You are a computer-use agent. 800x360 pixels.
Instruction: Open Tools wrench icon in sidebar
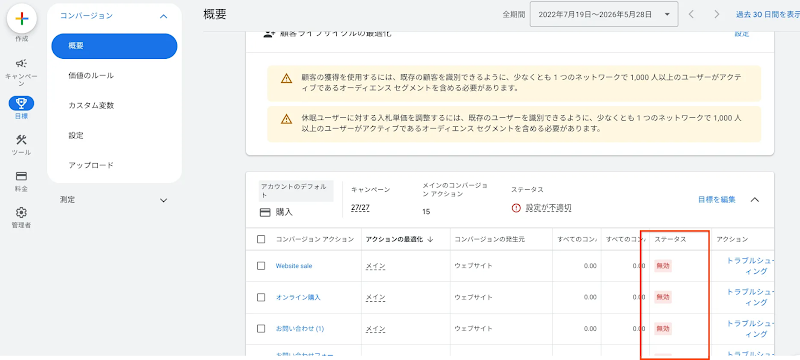[21, 140]
